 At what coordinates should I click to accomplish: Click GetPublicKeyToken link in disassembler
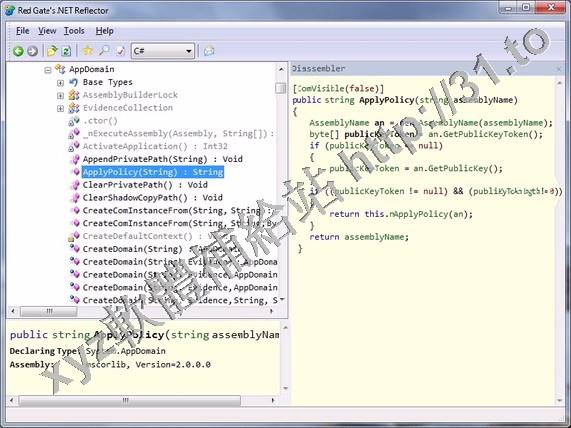487,134
